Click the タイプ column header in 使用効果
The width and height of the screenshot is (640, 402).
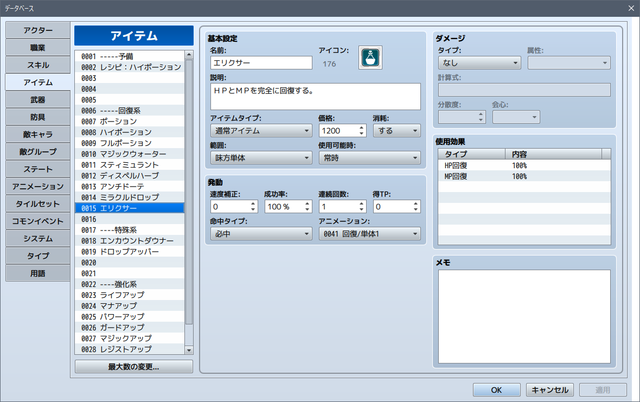point(472,154)
